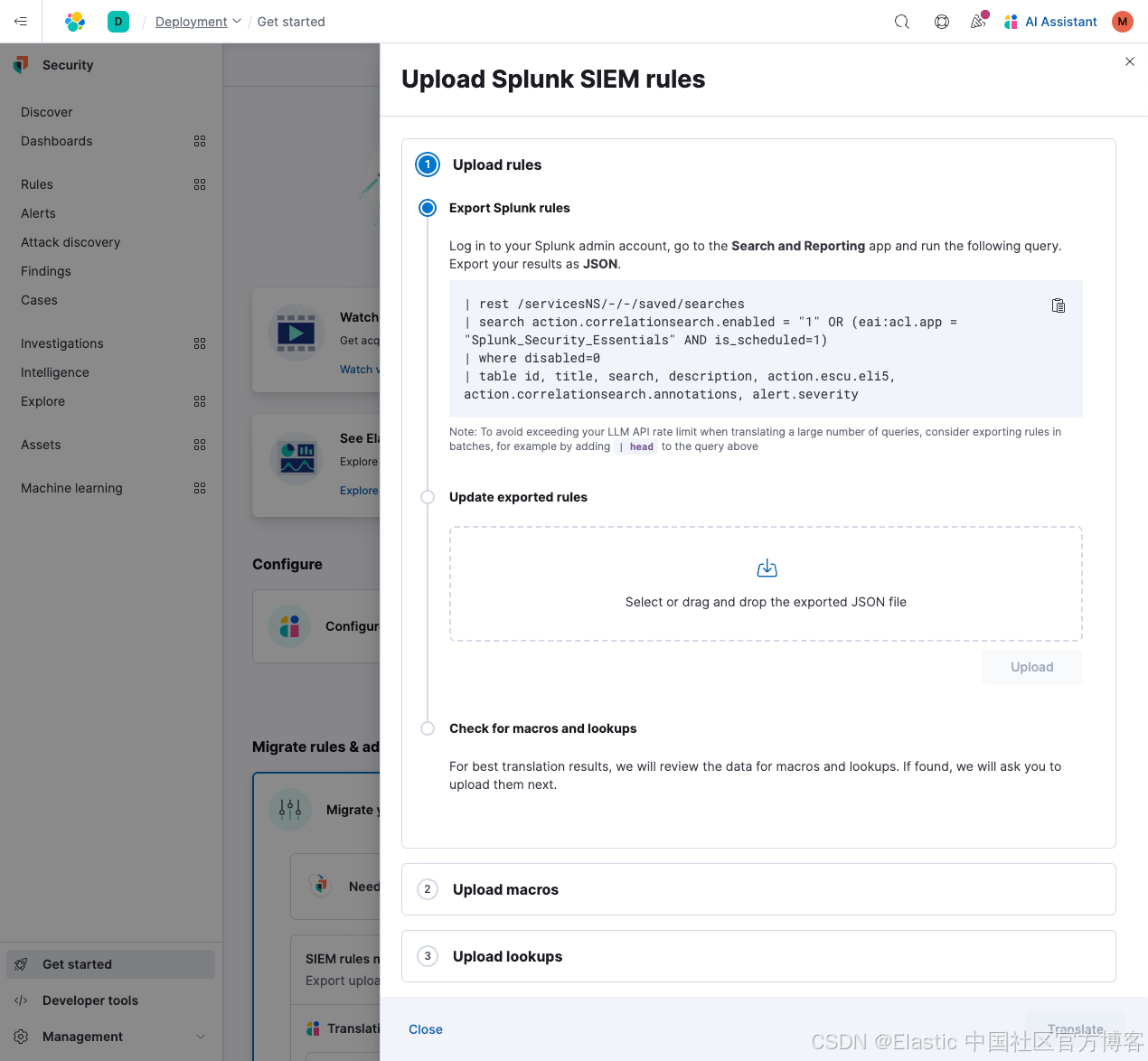Click the JSON file drag and drop area
Screen dimensions: 1148x1061
click(766, 584)
